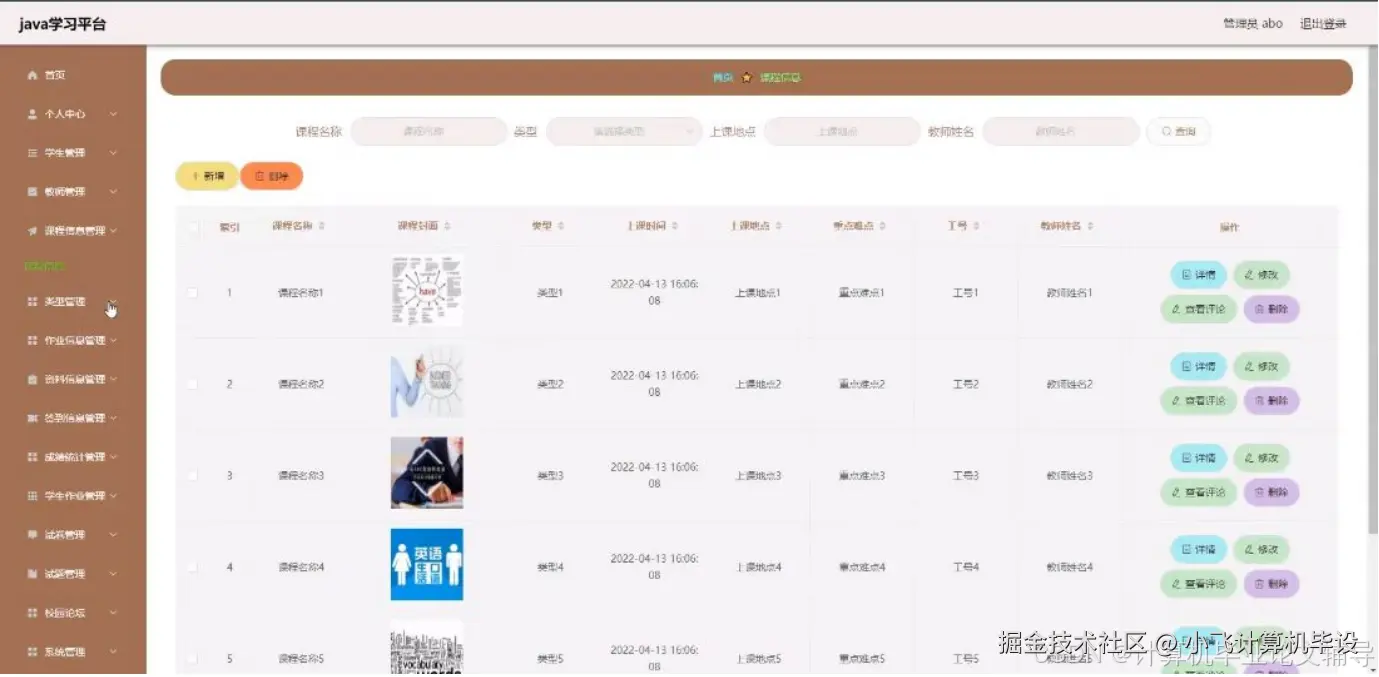
Task: Click 退出登录 in the top bar
Action: (1322, 23)
